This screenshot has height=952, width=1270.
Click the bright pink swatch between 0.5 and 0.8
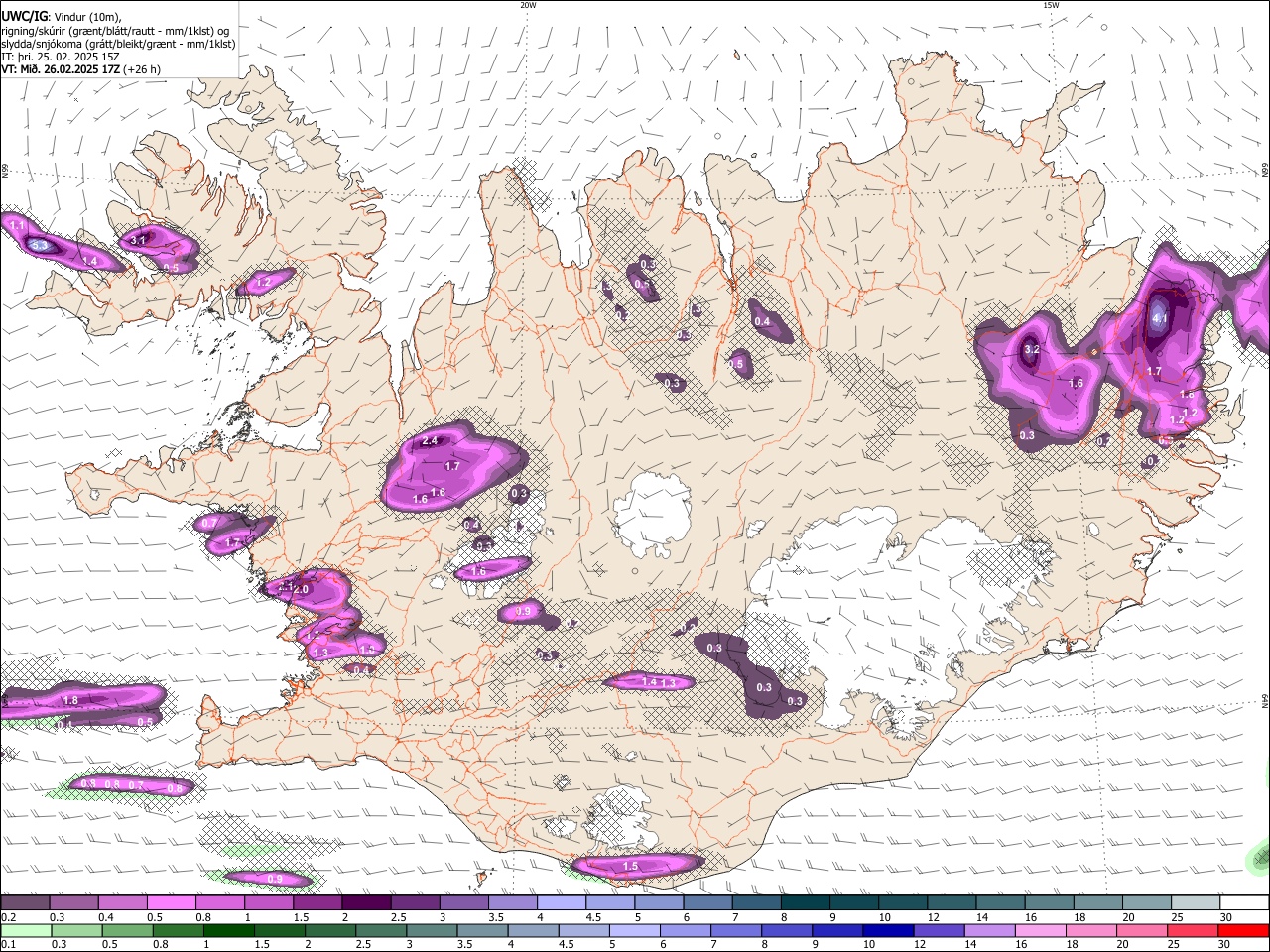171,903
